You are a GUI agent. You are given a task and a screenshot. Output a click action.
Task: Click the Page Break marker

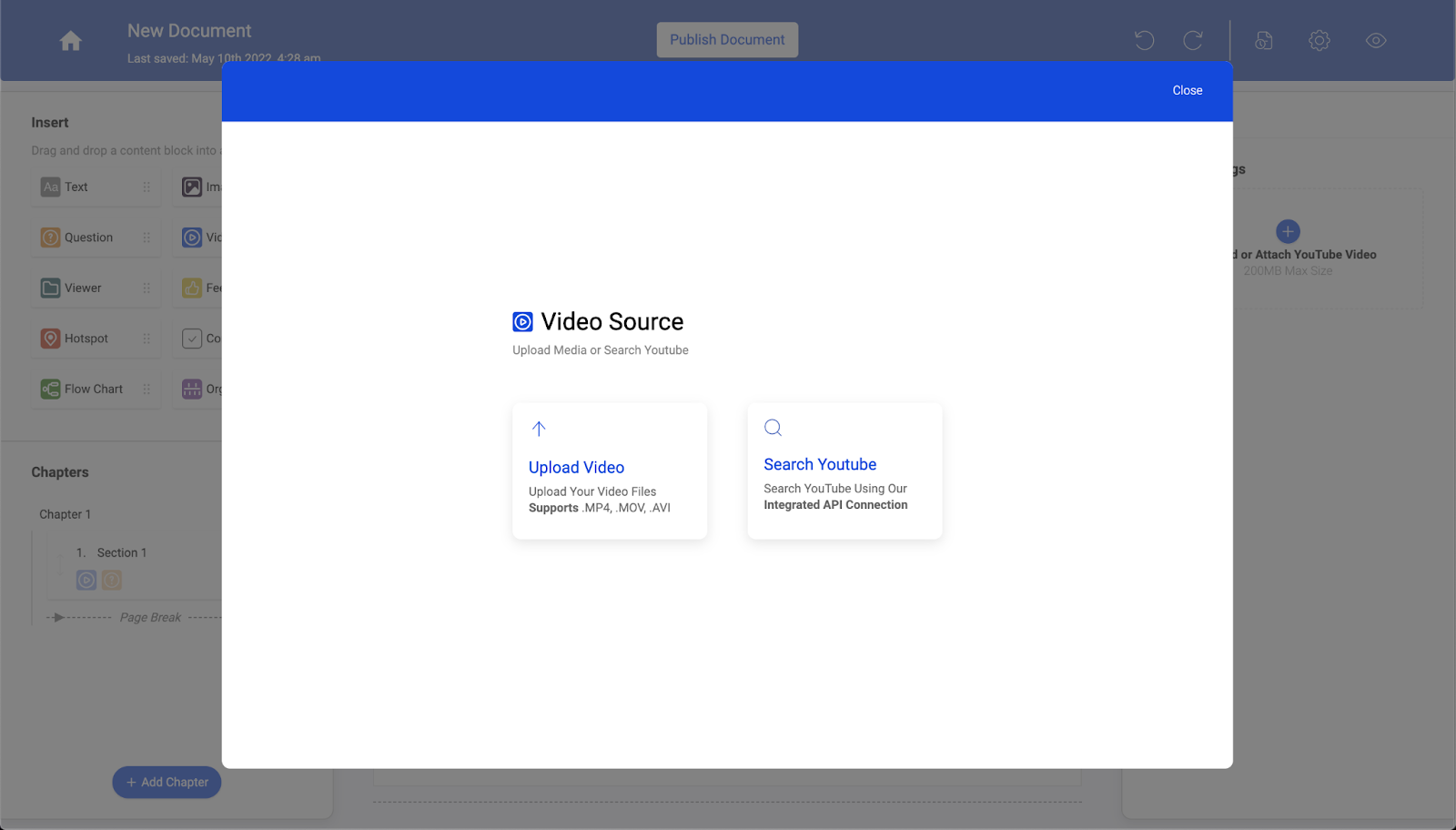150,617
